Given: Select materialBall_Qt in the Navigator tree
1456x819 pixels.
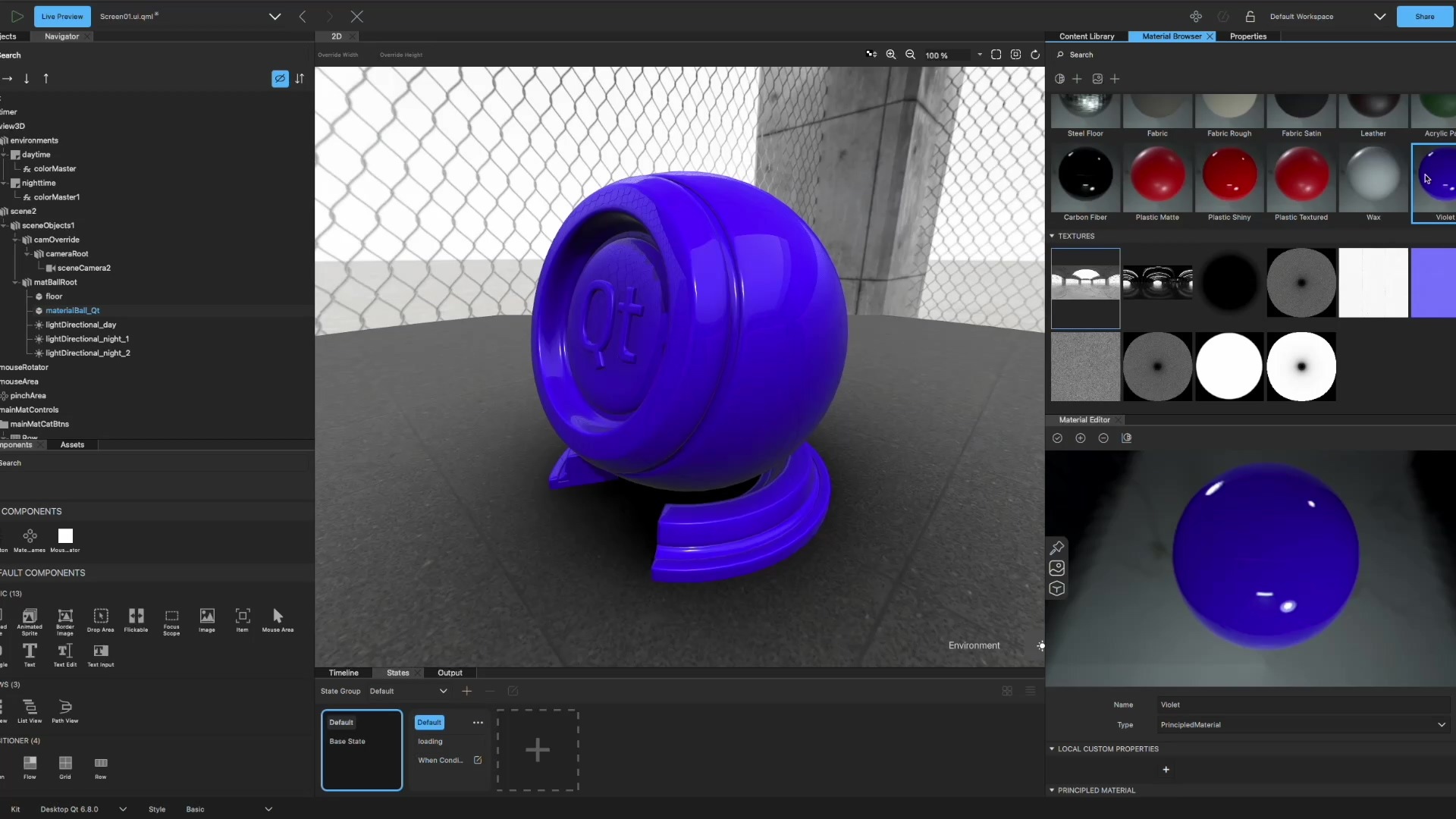Looking at the screenshot, I should [x=72, y=310].
